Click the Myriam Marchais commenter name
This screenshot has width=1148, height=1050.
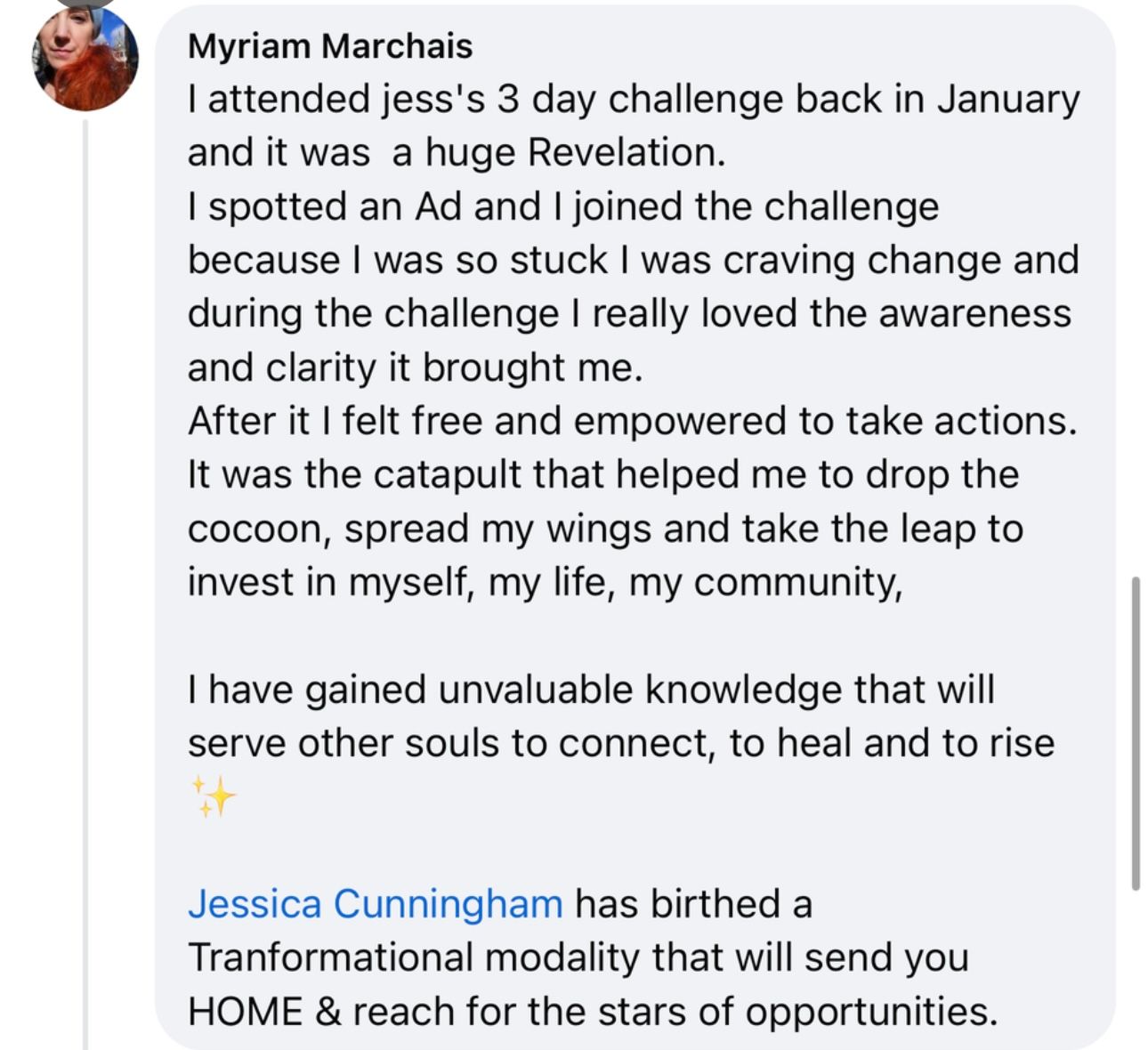tap(330, 46)
